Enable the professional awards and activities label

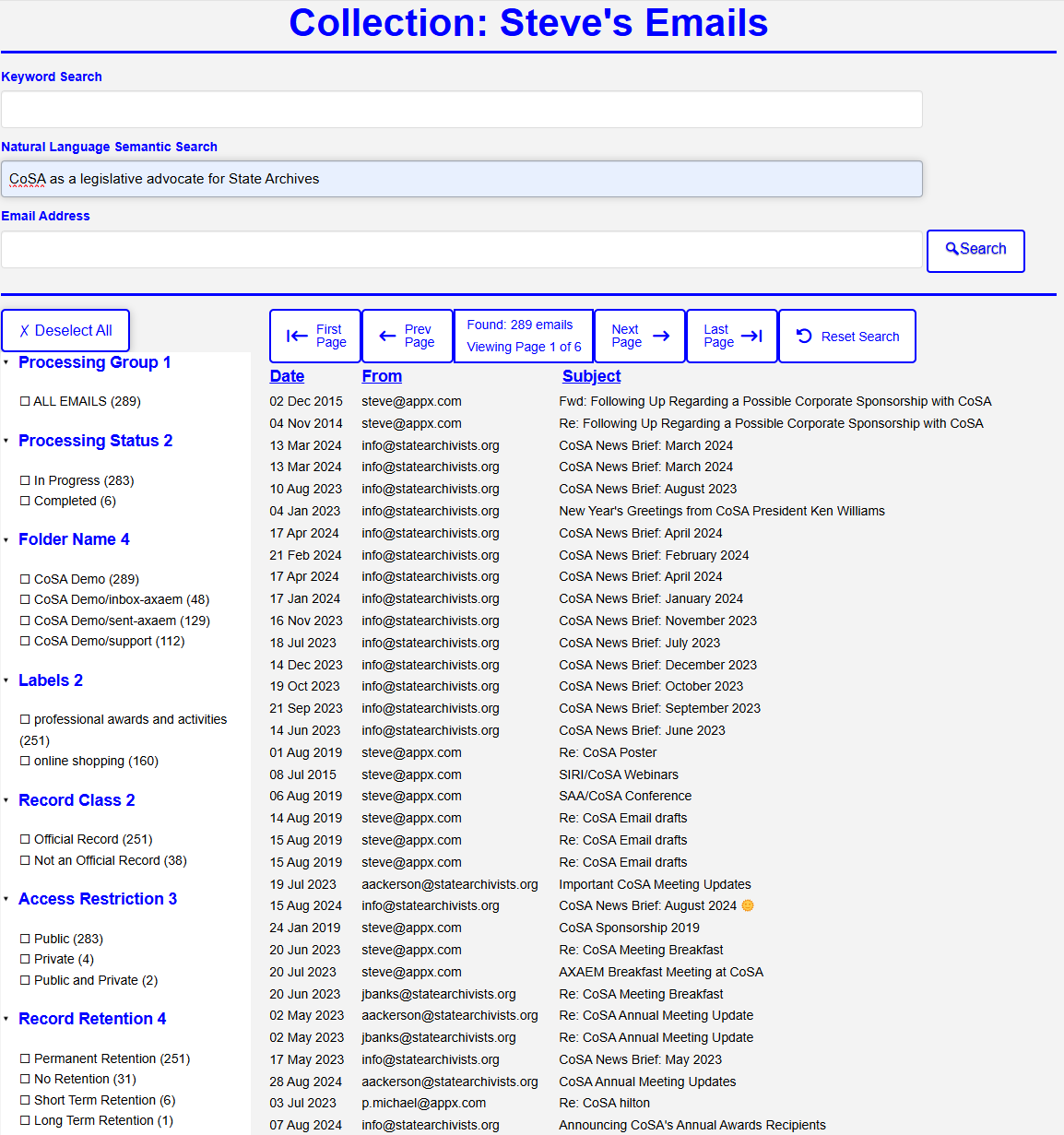pos(25,719)
